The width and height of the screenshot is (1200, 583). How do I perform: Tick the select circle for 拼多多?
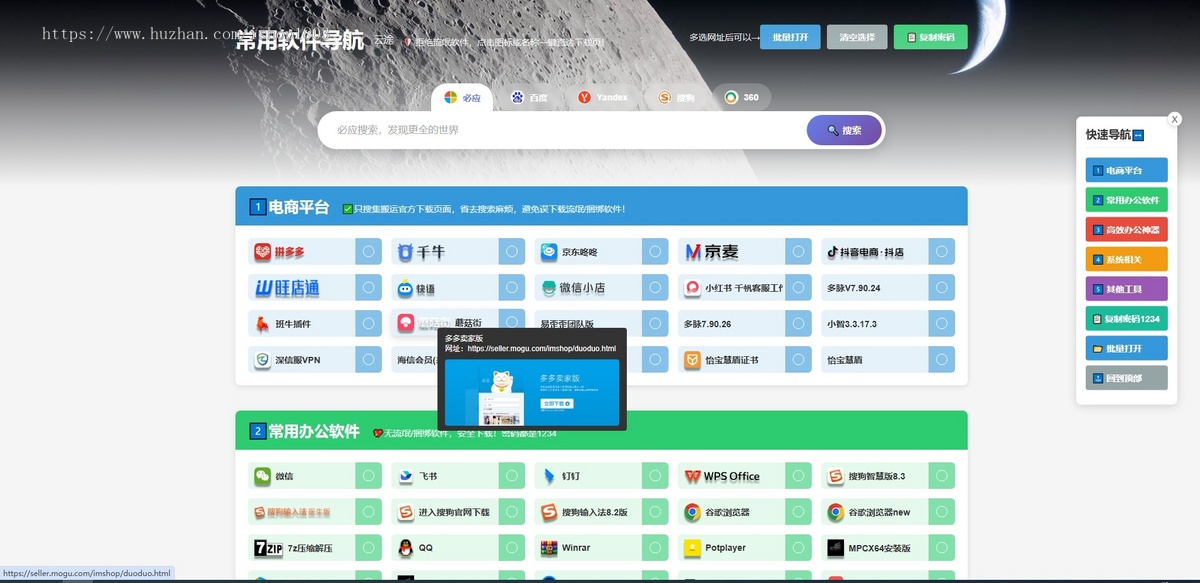click(368, 252)
